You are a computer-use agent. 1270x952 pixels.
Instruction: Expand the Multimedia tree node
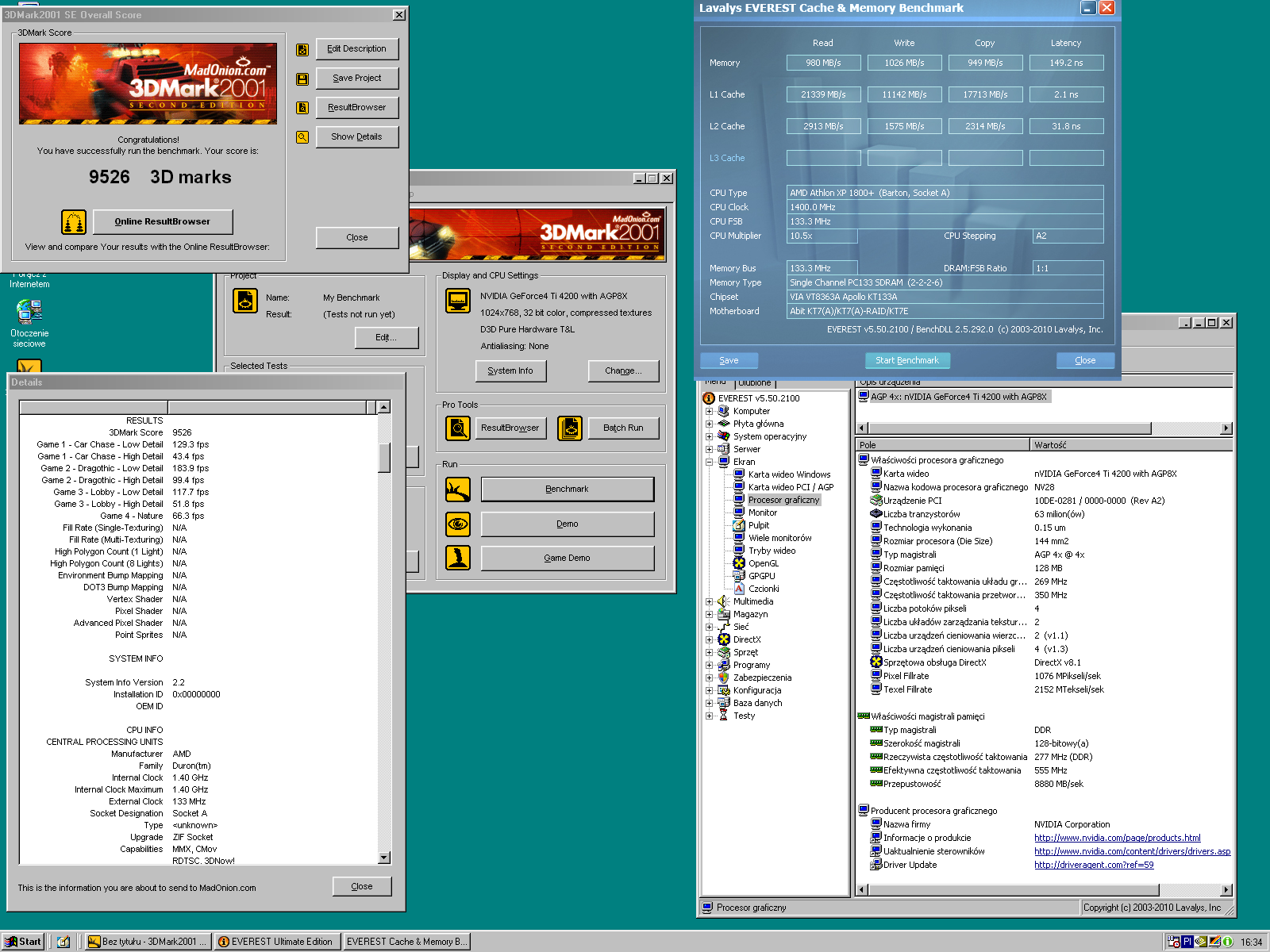(x=709, y=601)
